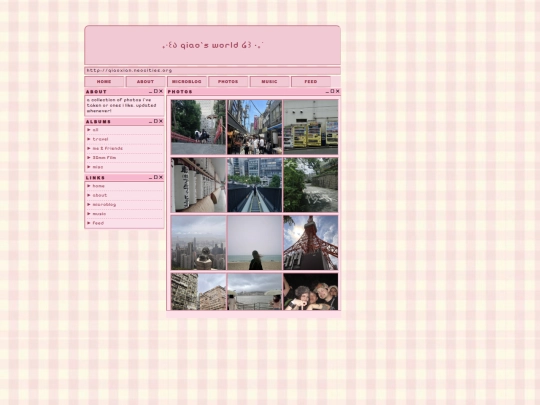Open the old apartment buildings photo
540x405 pixels.
click(198, 292)
